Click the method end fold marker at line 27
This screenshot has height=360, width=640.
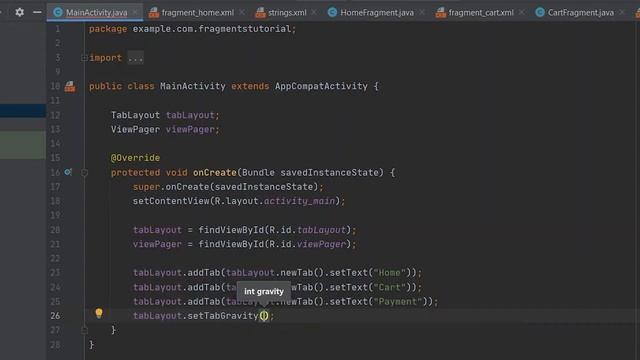(84, 330)
